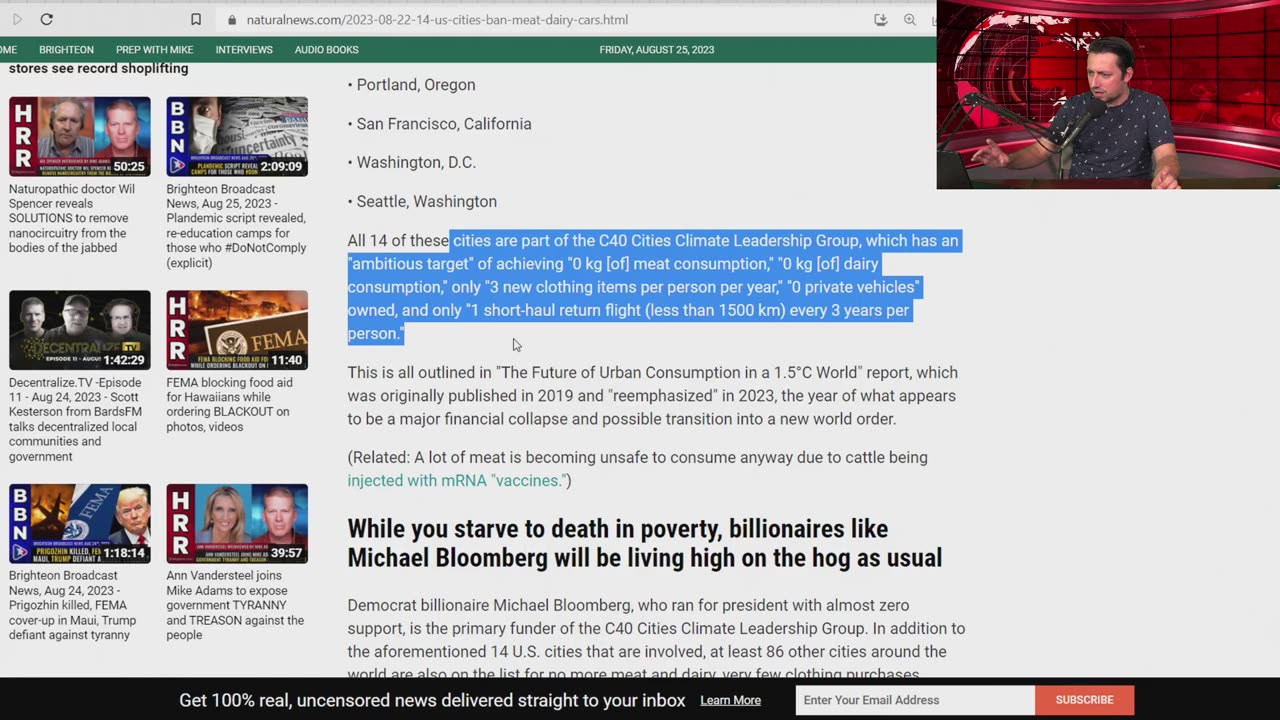1280x720 pixels.
Task: Click 'Prigozhin killed, FEMA cover-up in Maui' title
Action: [x=73, y=606]
